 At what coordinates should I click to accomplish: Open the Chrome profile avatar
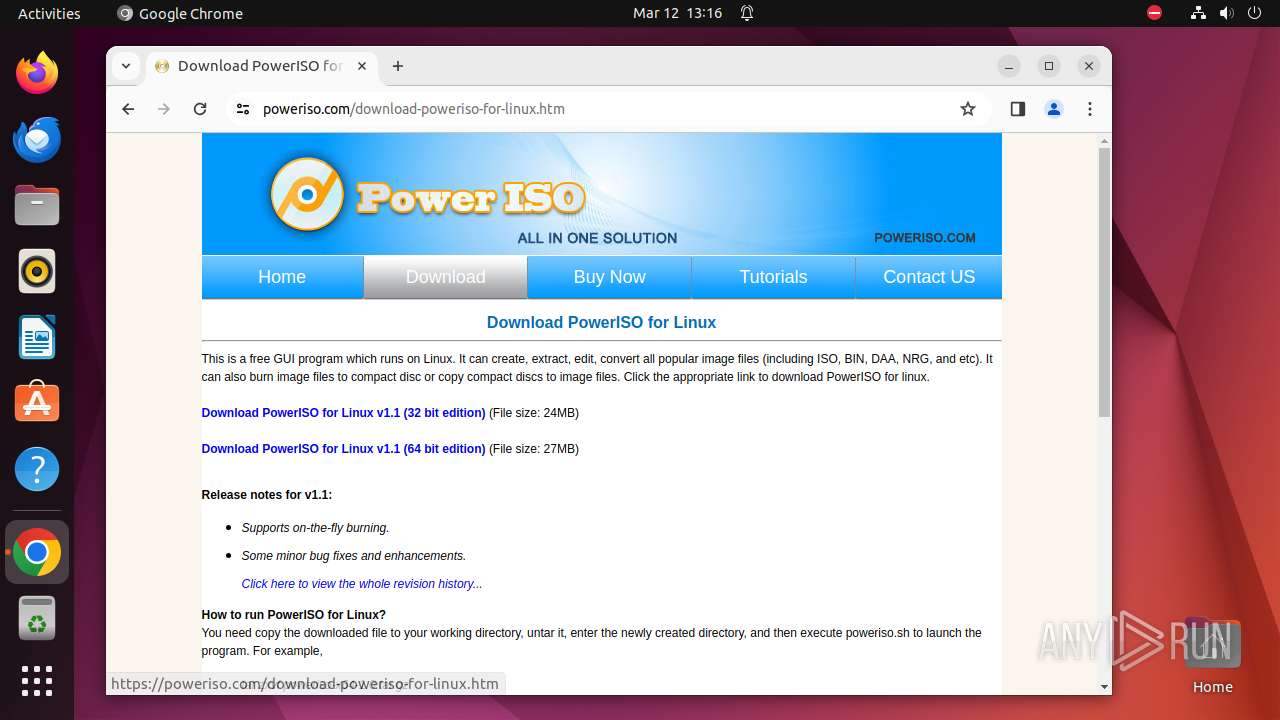click(x=1054, y=109)
